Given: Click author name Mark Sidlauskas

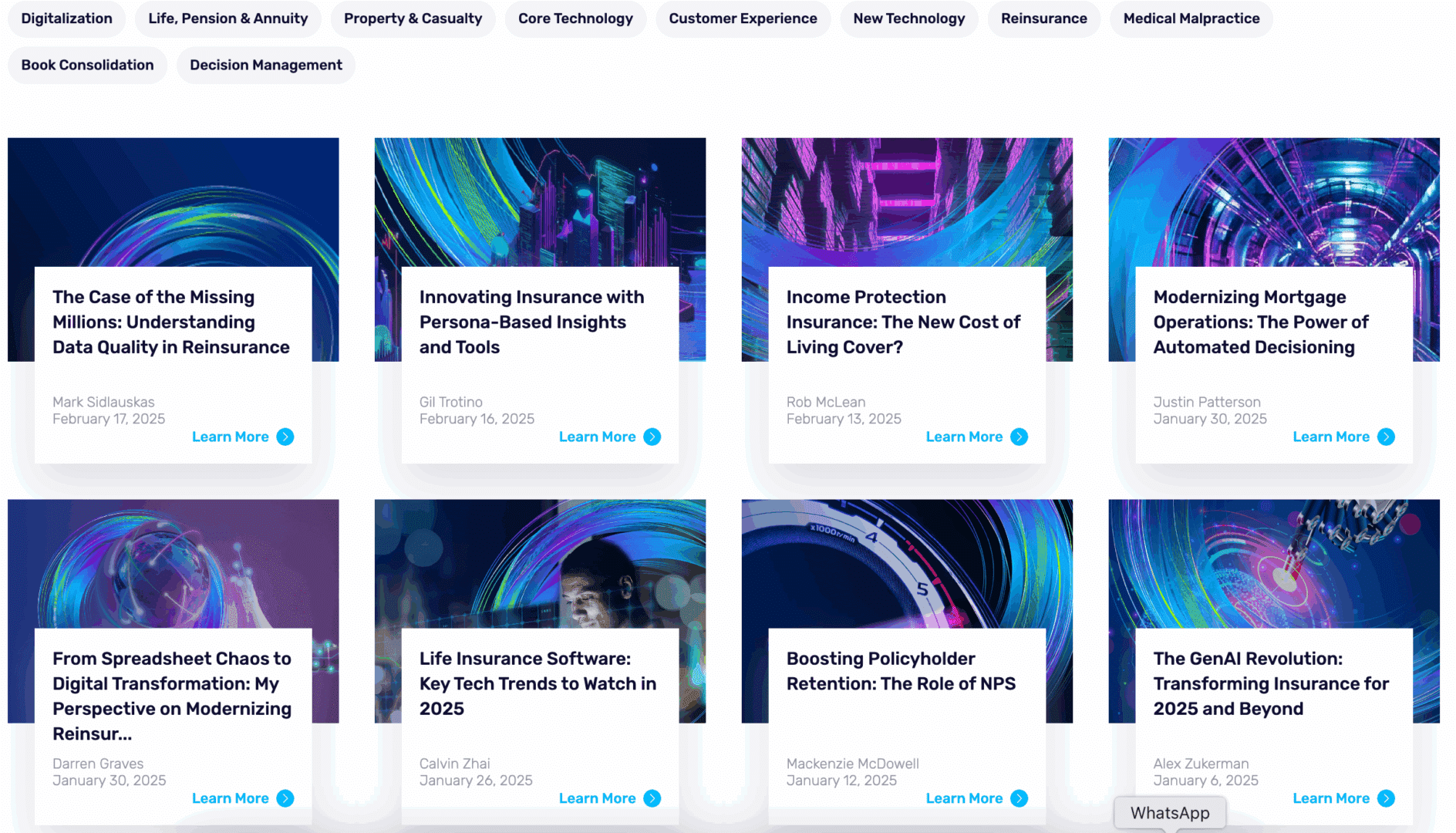Looking at the screenshot, I should pyautogui.click(x=103, y=402).
